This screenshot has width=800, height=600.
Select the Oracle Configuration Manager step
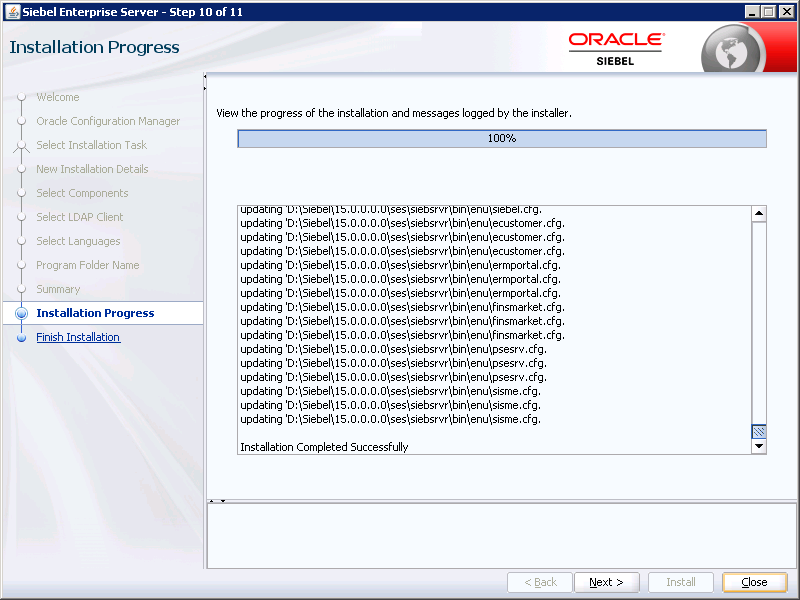(108, 121)
